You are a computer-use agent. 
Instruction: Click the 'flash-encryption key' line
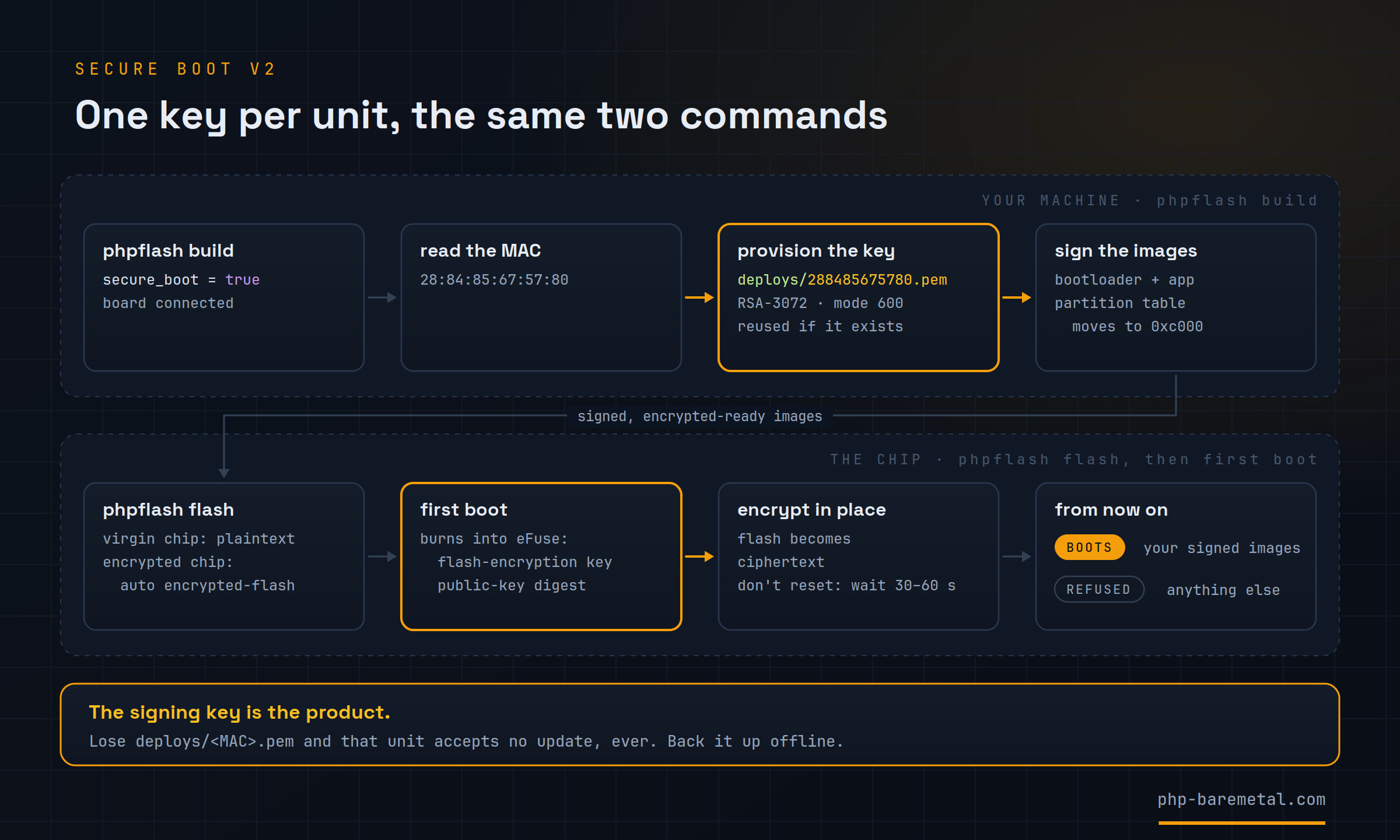pos(524,562)
